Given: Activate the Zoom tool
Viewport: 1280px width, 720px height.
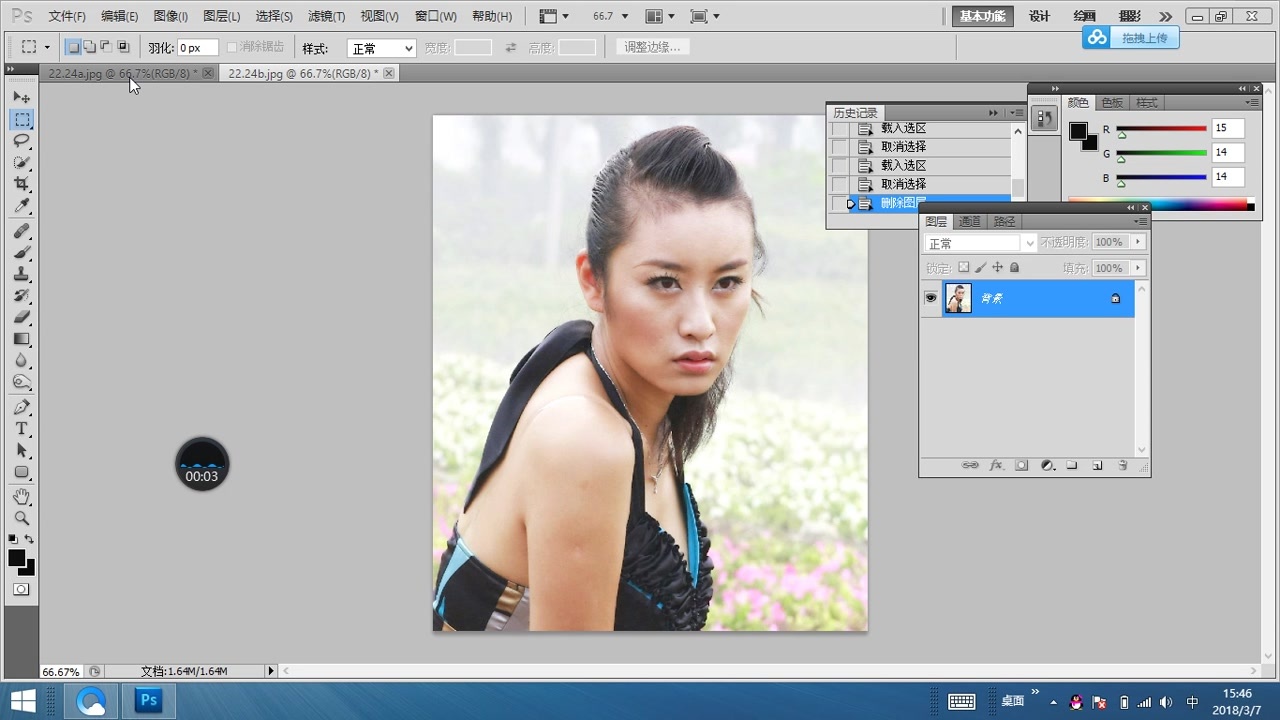Looking at the screenshot, I should [21, 518].
